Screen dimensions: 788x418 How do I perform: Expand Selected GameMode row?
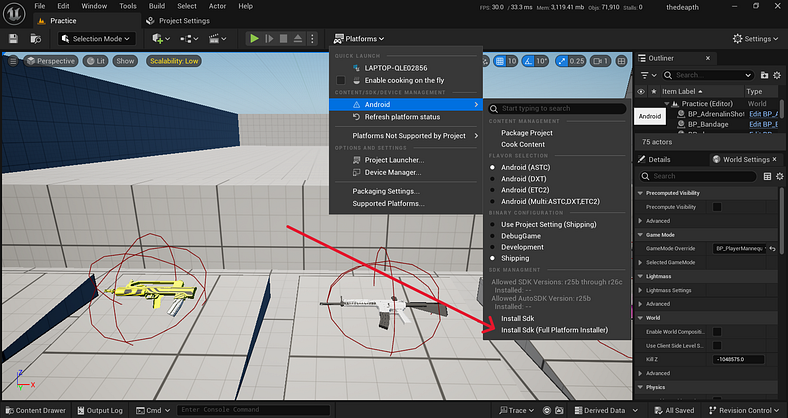point(640,262)
